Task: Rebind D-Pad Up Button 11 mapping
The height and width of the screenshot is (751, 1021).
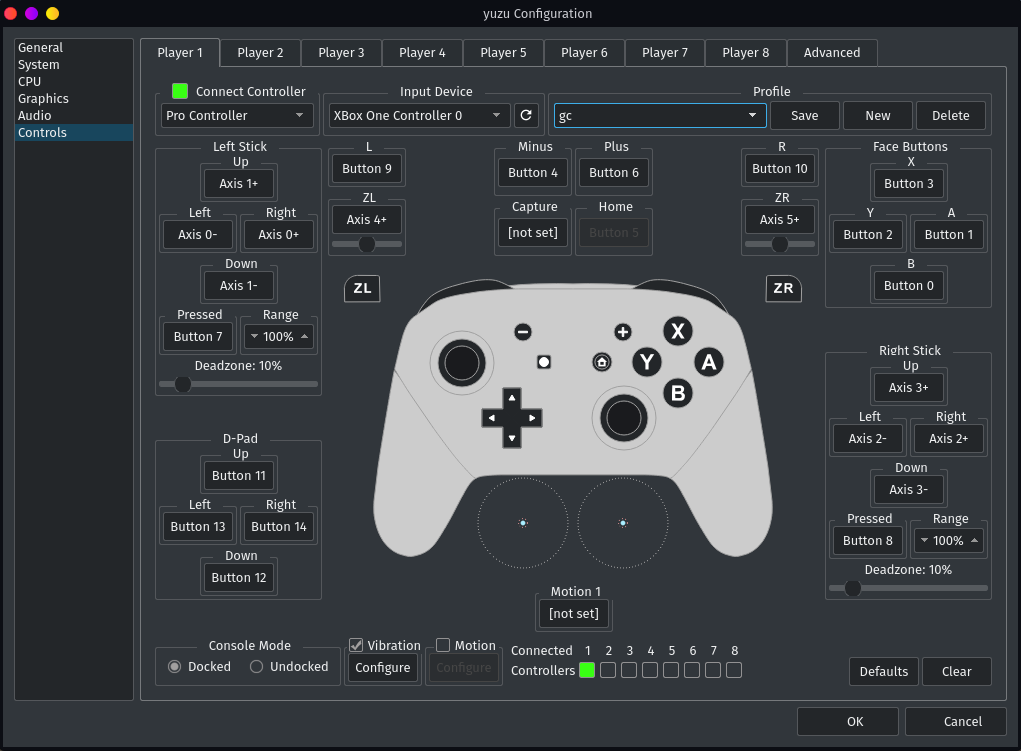Action: pos(238,475)
